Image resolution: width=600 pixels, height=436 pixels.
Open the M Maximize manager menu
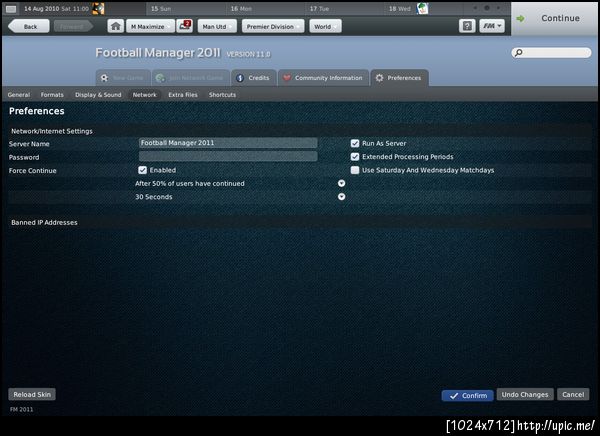coord(150,26)
